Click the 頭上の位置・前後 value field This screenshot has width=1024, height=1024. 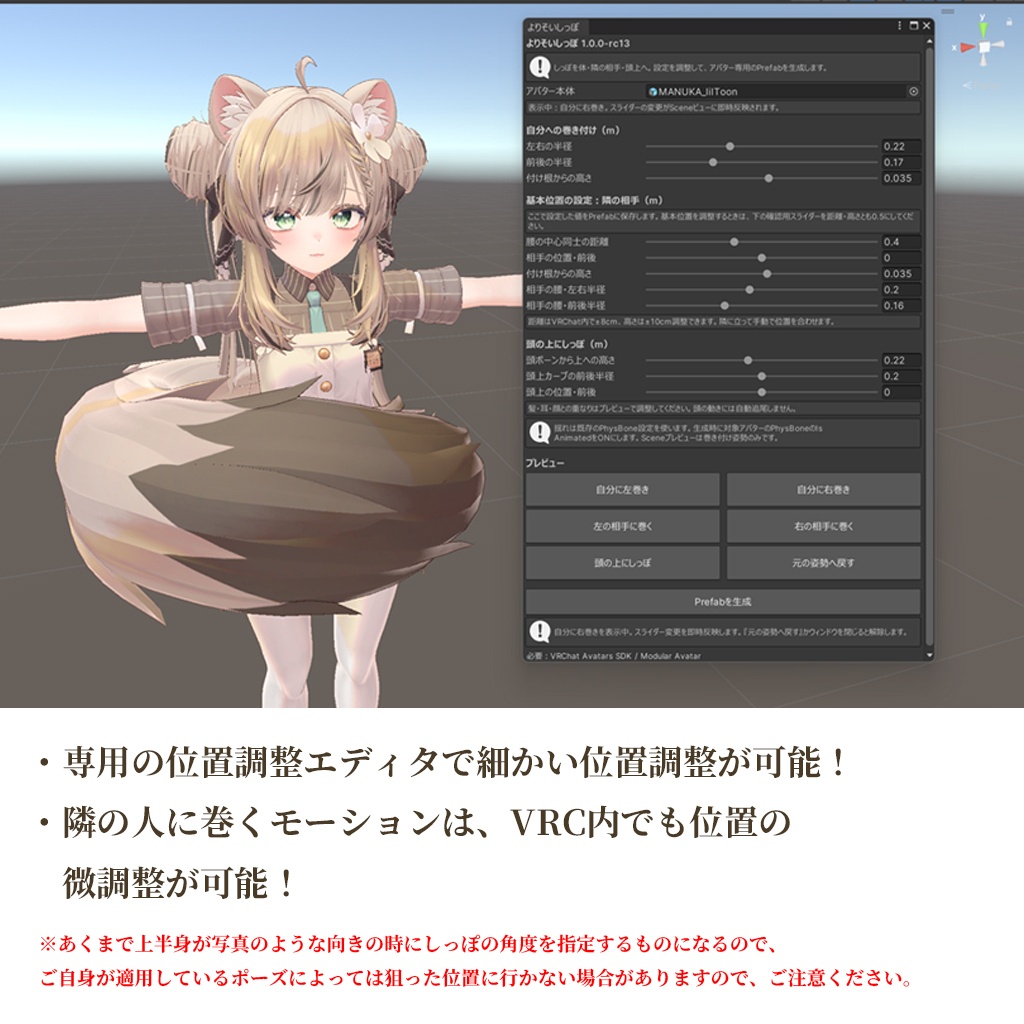(x=901, y=392)
